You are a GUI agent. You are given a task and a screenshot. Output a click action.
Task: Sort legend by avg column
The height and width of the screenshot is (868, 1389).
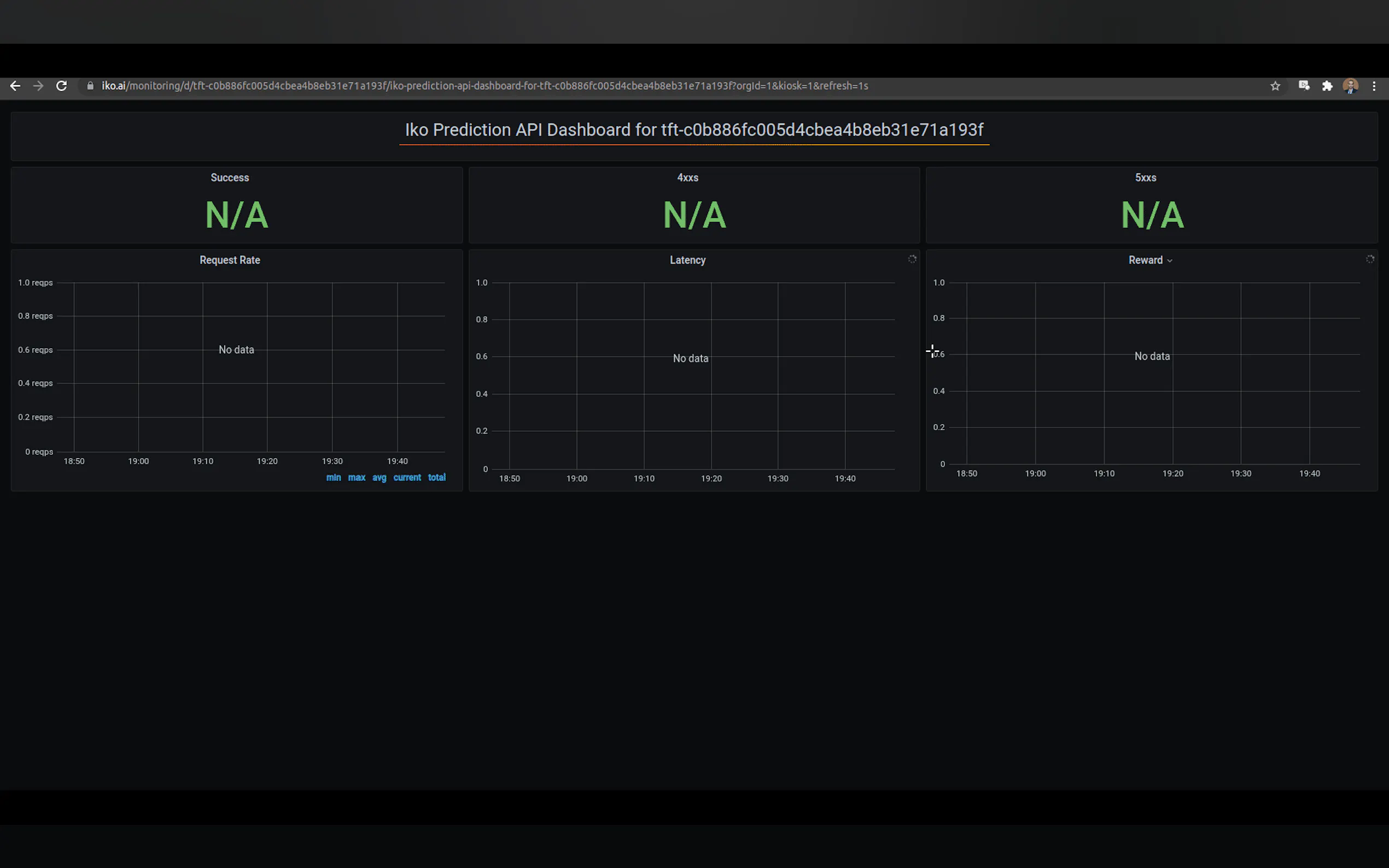click(379, 478)
